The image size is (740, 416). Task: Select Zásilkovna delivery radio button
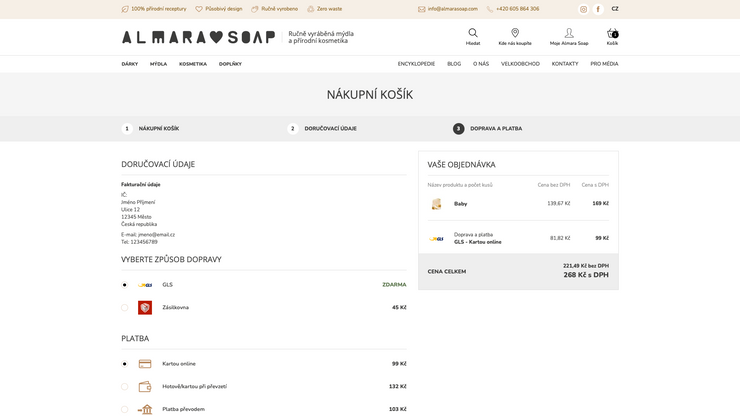[125, 308]
